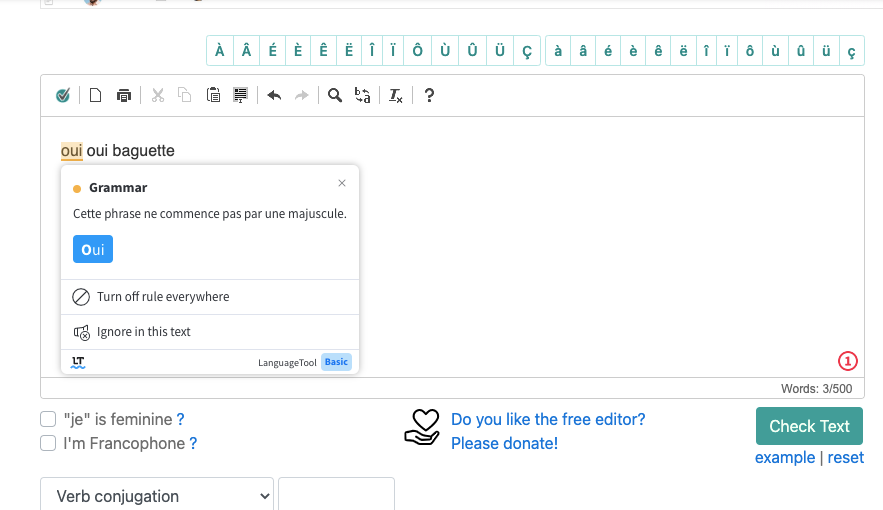Click the spell check checkmark icon
This screenshot has width=883, height=510.
coord(63,96)
